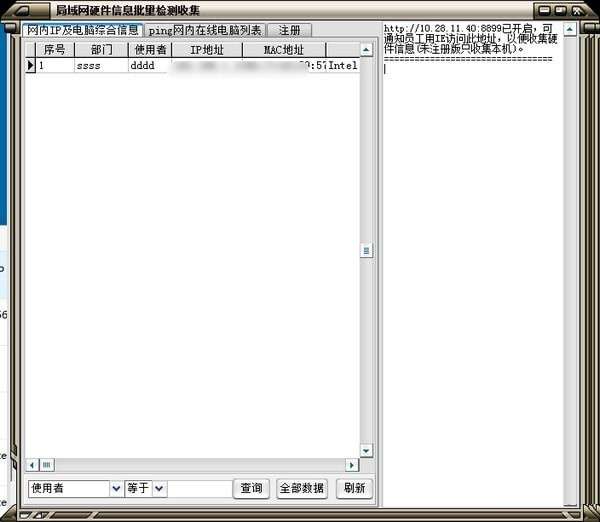Viewport: 600px width, 522px height.
Task: Minimize the 局域网硬件信息批量检测收集 window
Action: click(544, 10)
